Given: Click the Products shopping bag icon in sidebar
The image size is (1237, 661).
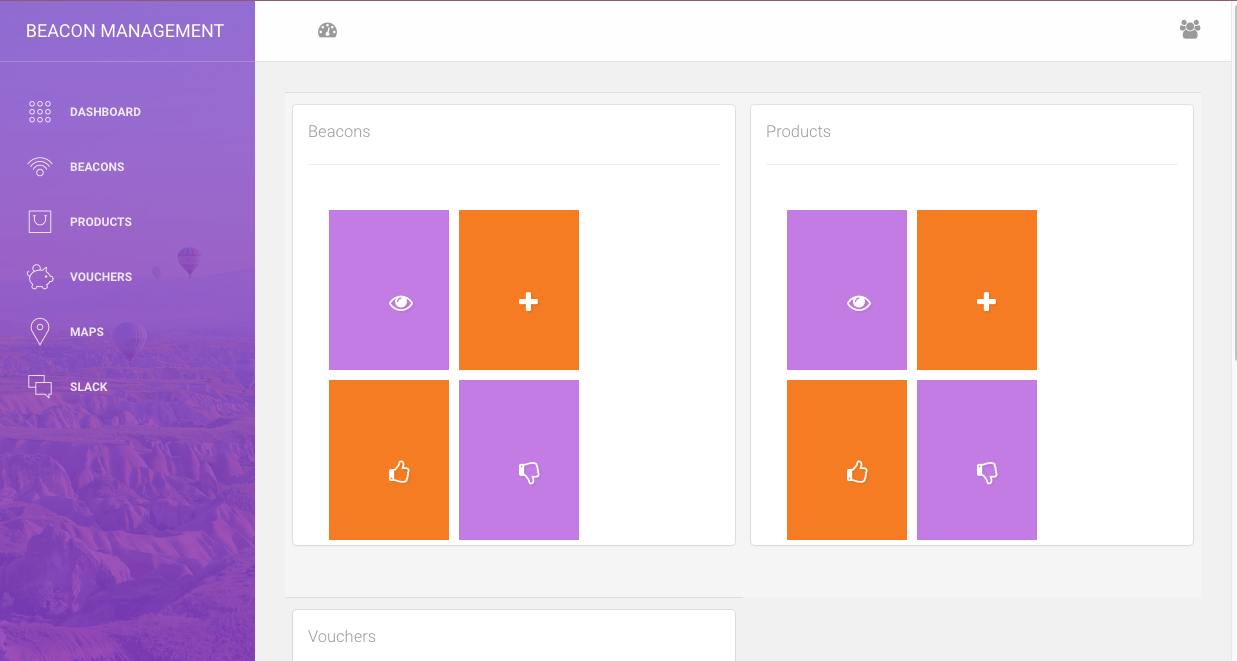Looking at the screenshot, I should click(x=40, y=222).
